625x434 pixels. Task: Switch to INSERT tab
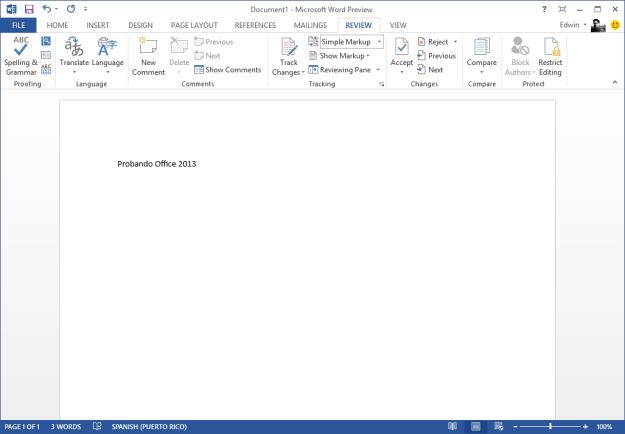click(x=98, y=25)
